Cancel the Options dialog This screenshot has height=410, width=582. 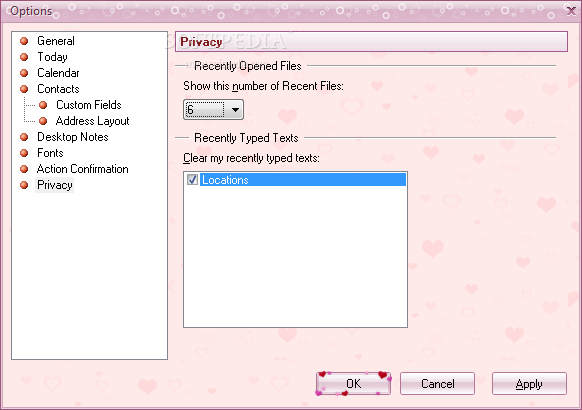pos(437,383)
